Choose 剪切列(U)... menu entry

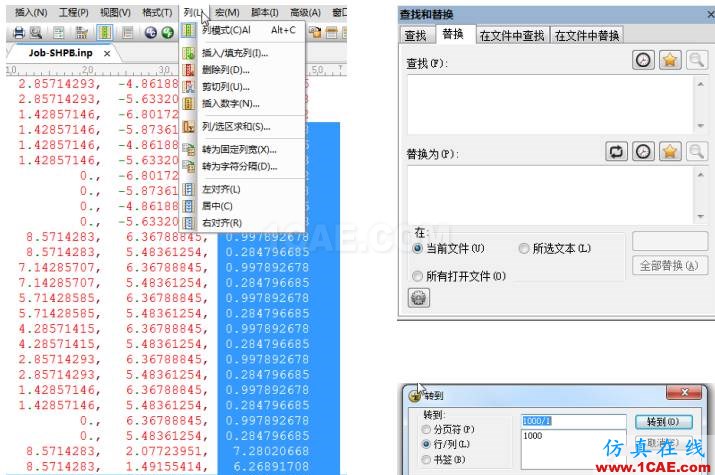pyautogui.click(x=243, y=87)
